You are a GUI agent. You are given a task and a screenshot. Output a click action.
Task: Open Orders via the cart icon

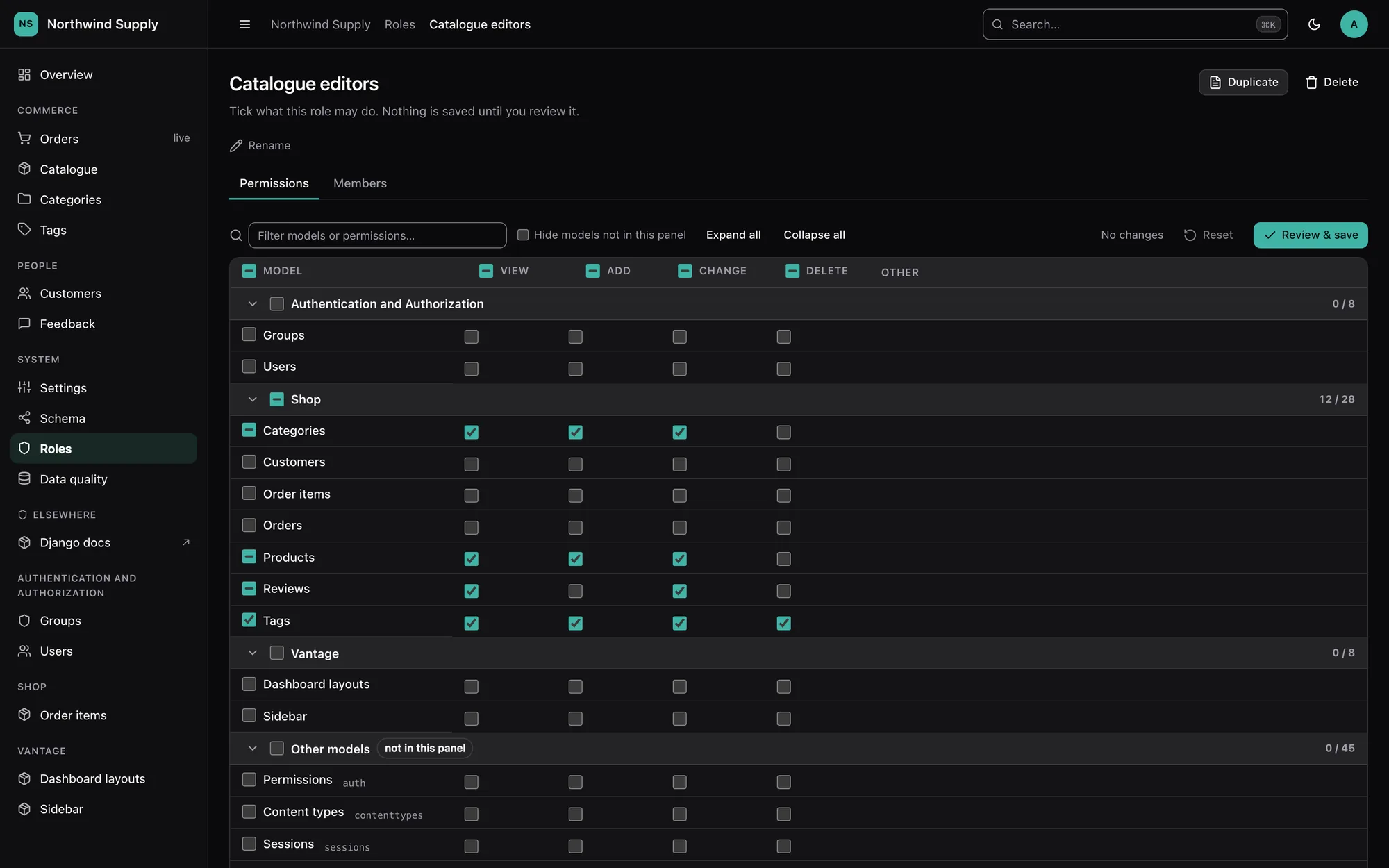coord(24,138)
